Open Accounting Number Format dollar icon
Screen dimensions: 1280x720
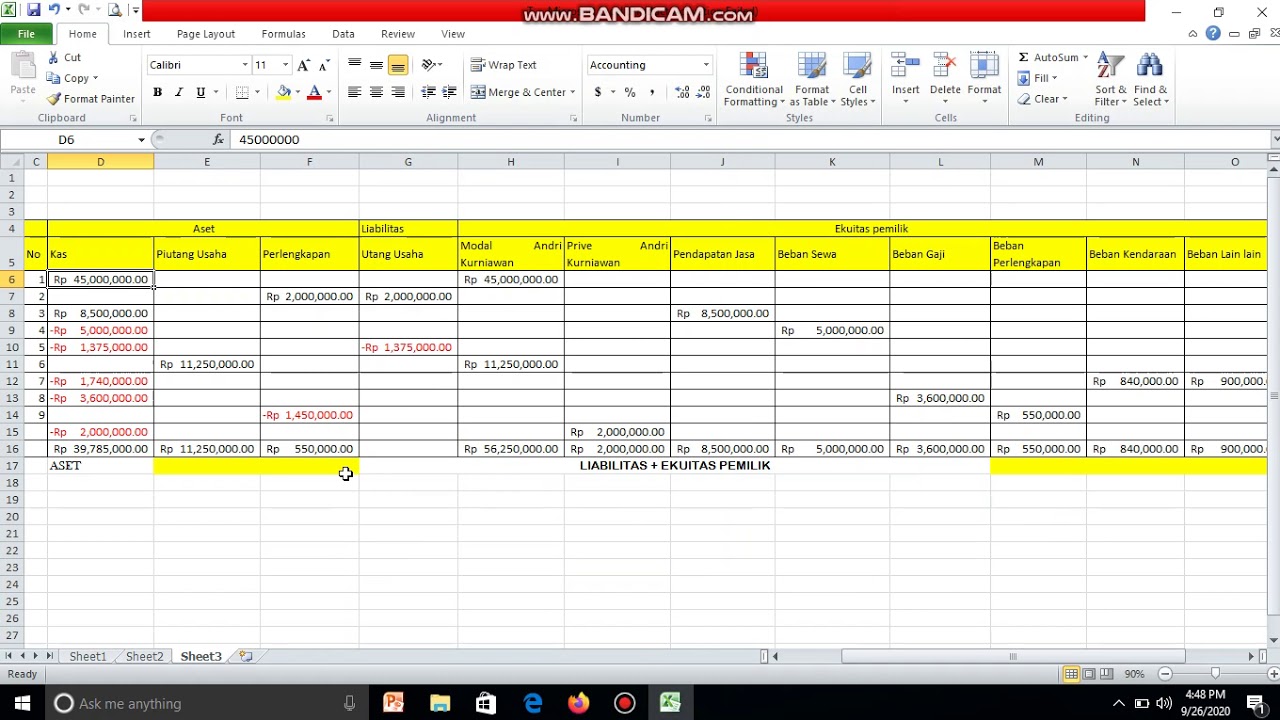point(598,92)
